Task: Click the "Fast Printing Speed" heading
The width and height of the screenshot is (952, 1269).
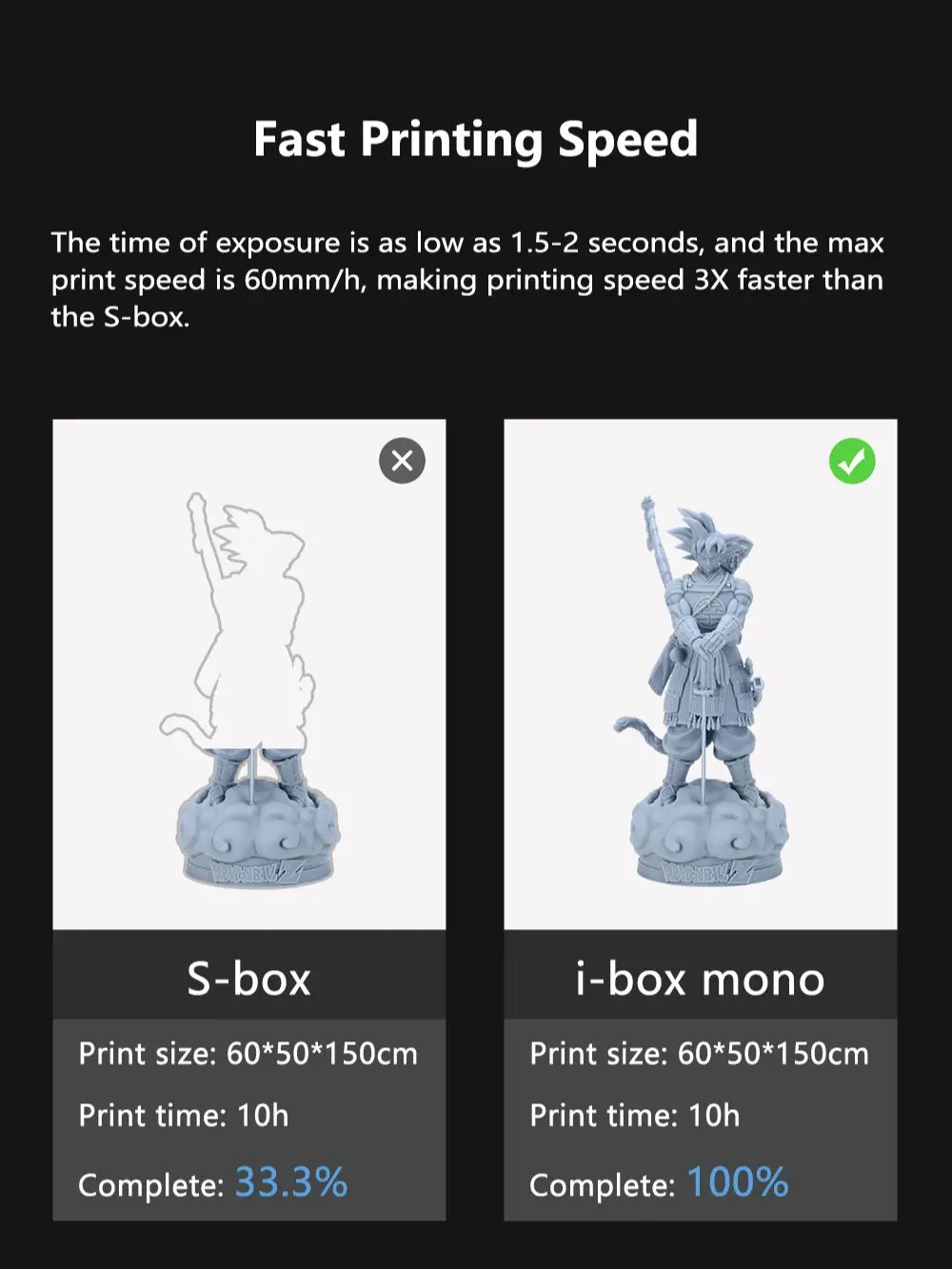Action: pos(476,139)
